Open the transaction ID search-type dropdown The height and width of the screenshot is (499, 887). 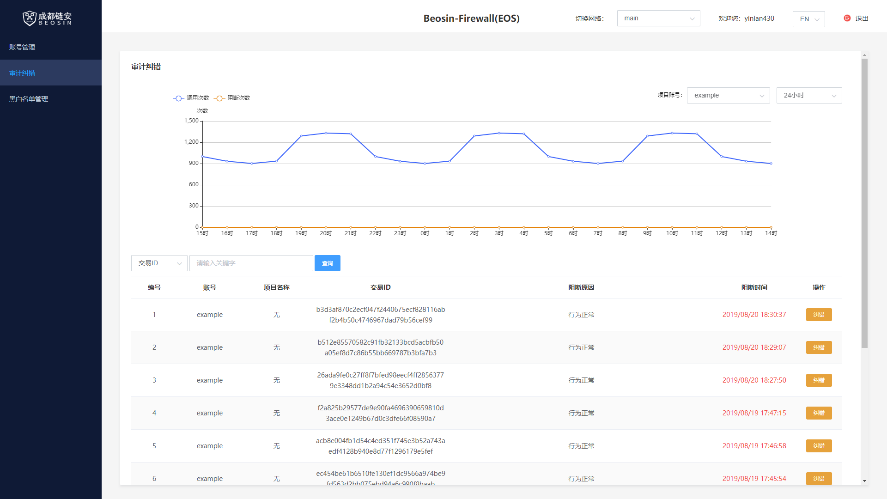[159, 263]
